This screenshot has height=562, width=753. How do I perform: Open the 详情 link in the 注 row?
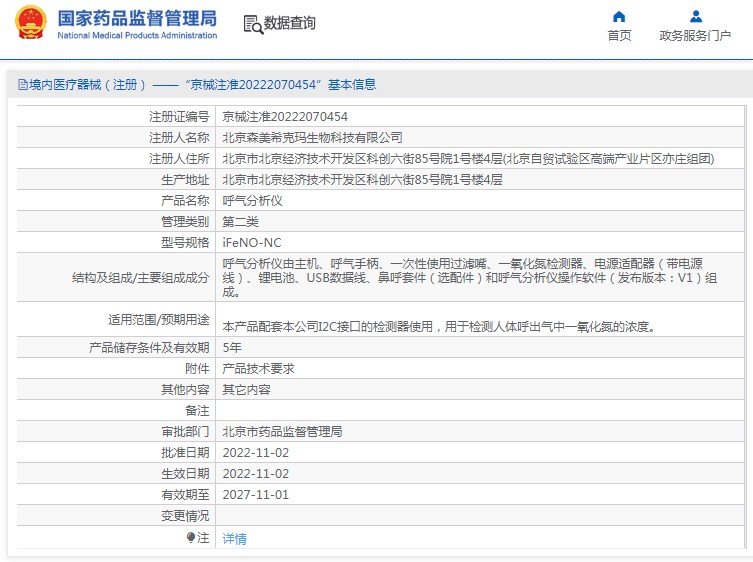click(234, 538)
